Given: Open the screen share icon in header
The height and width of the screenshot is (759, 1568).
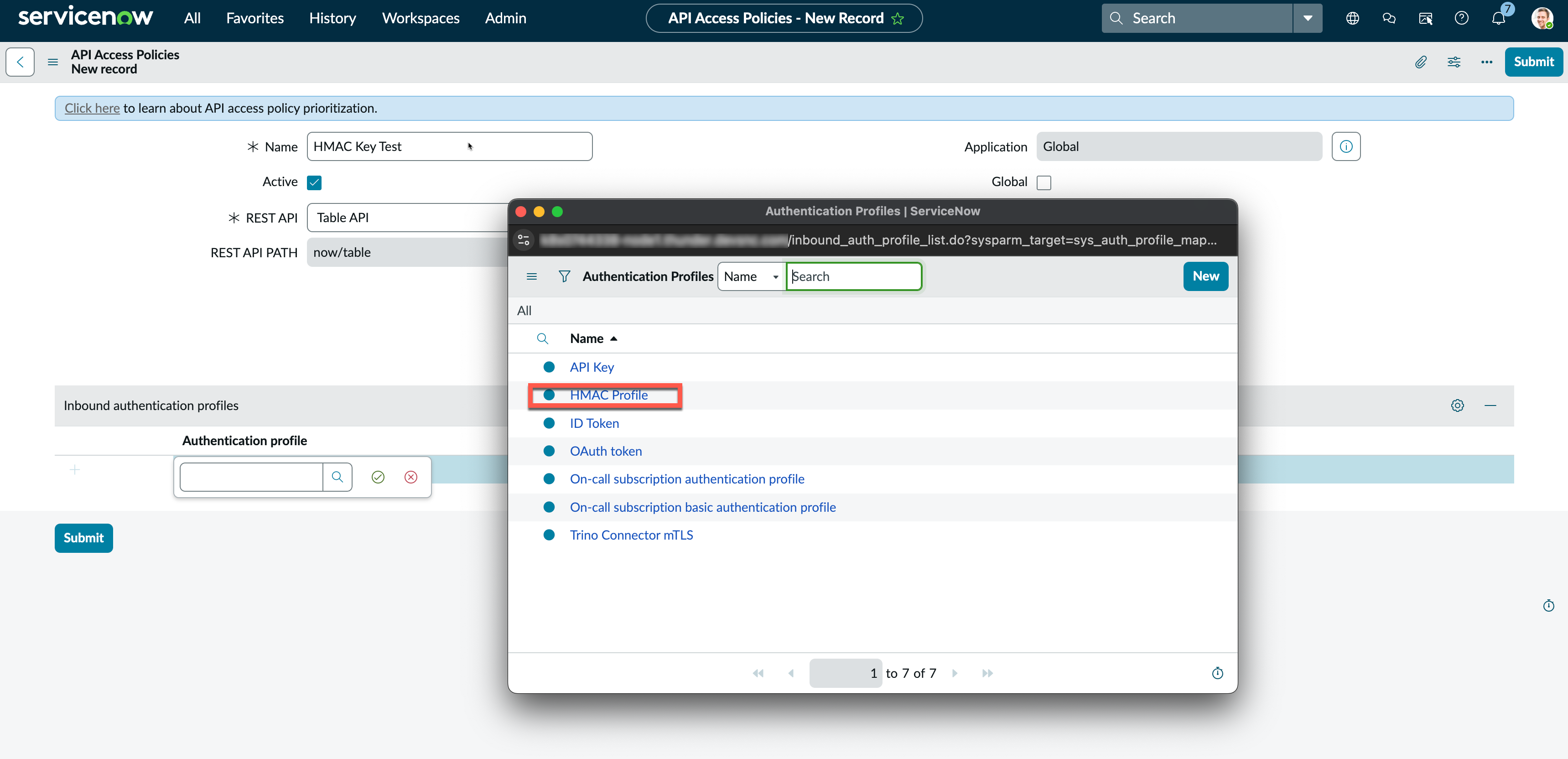Looking at the screenshot, I should point(1426,18).
